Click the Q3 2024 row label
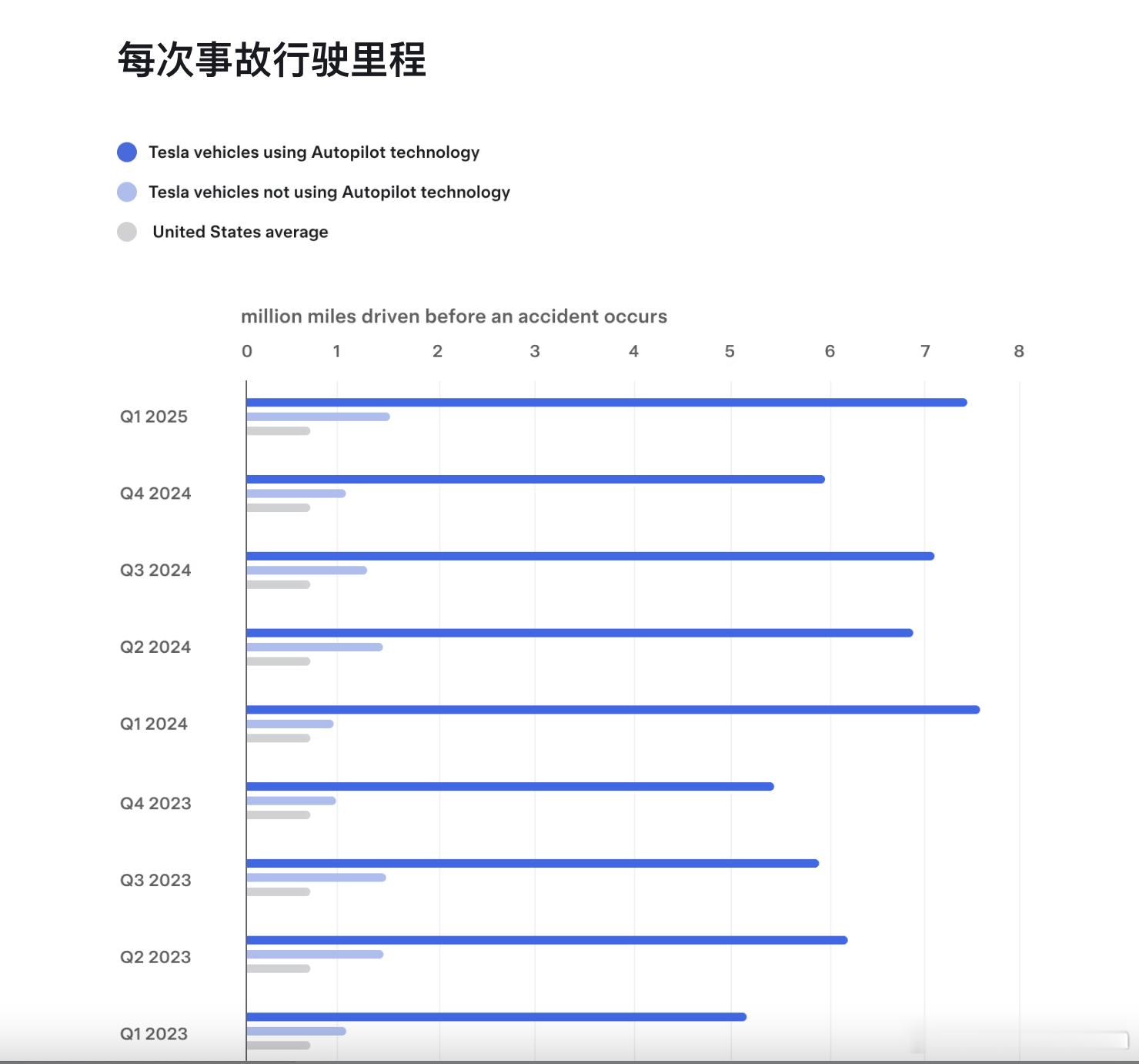 155,570
